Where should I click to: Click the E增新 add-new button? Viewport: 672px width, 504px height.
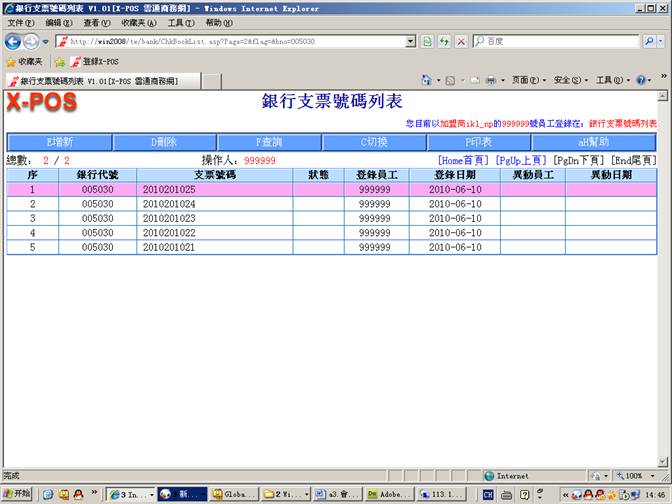(x=59, y=142)
